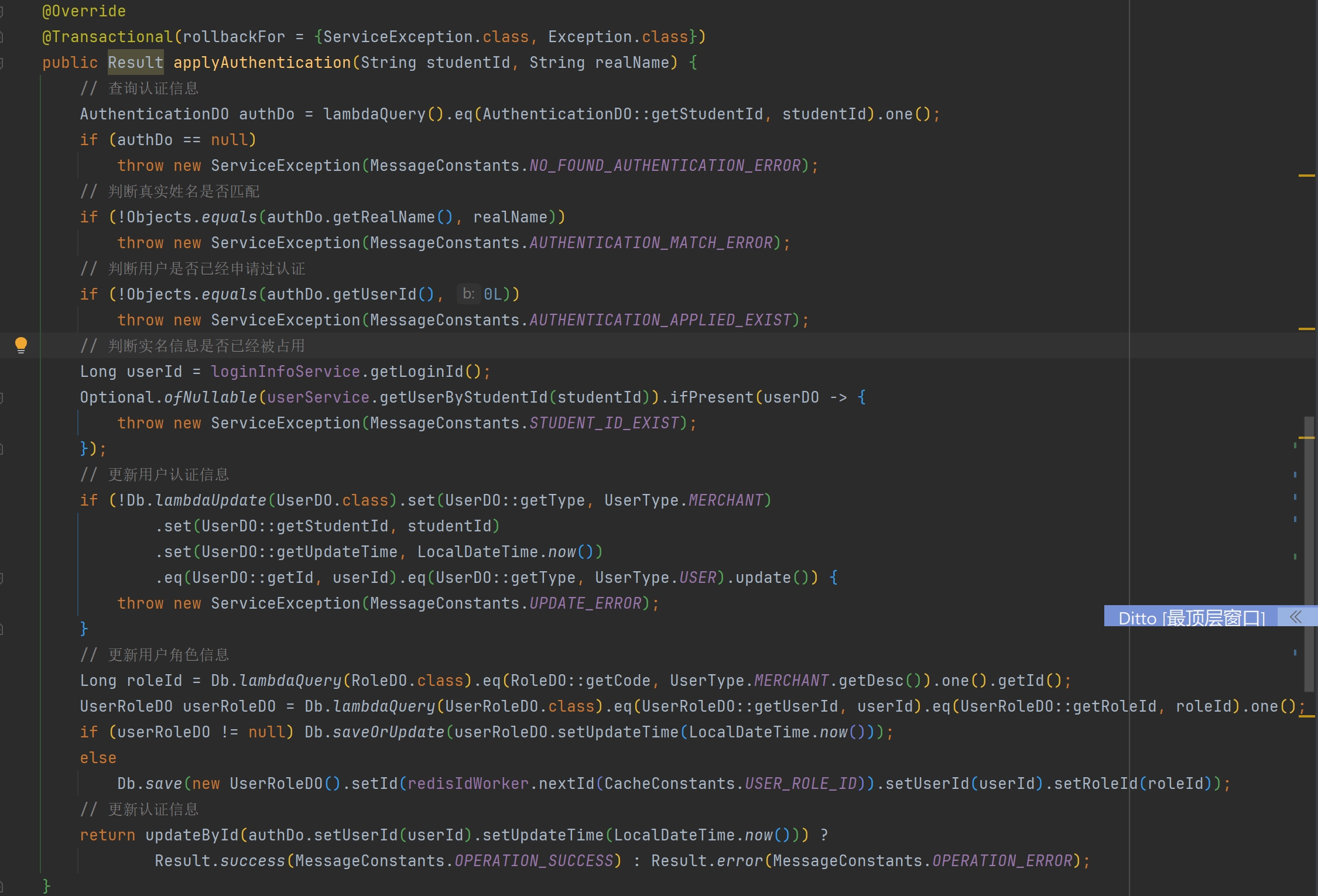The height and width of the screenshot is (896, 1318).
Task: Collapse the ifPresent lambda block via gutter
Action: [2, 397]
